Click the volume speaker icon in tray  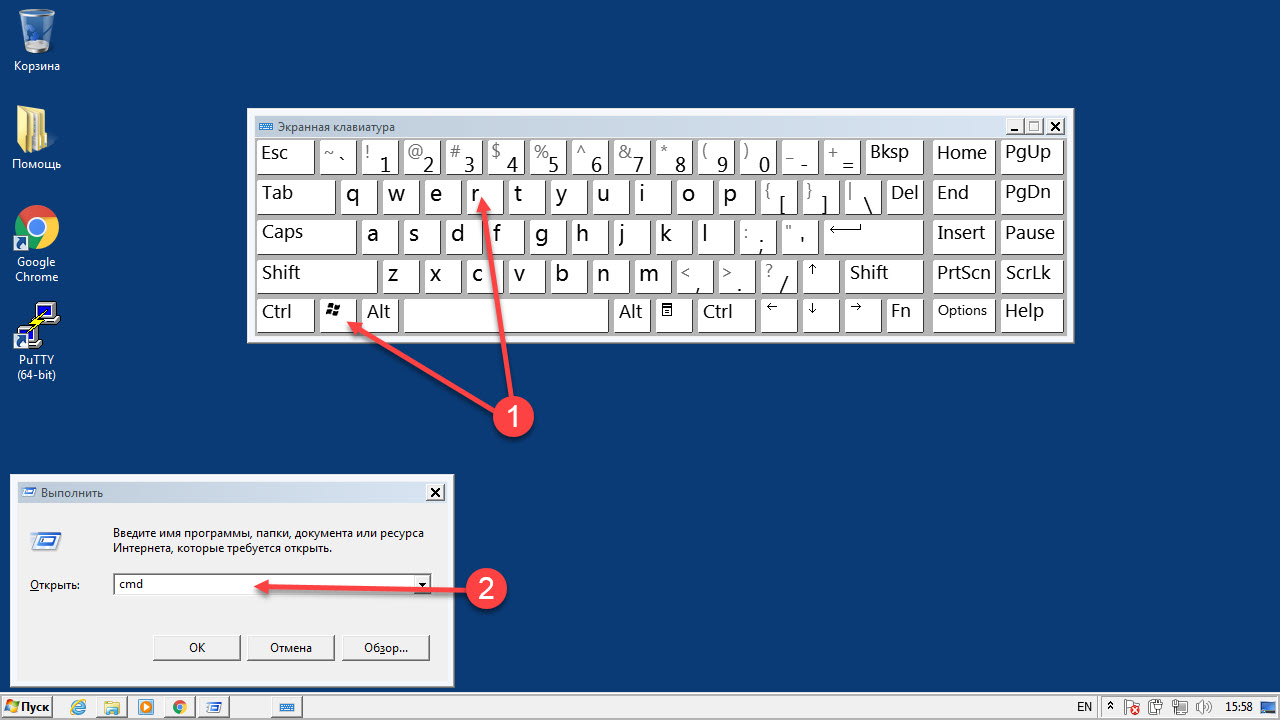coord(1204,707)
